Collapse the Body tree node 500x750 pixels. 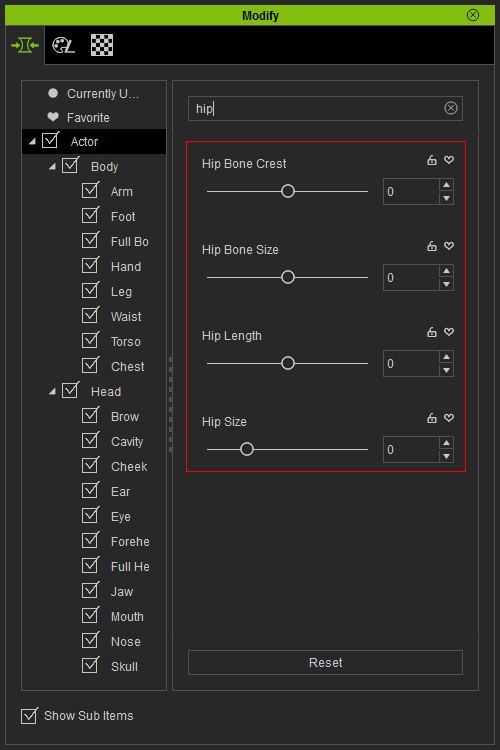click(52, 166)
